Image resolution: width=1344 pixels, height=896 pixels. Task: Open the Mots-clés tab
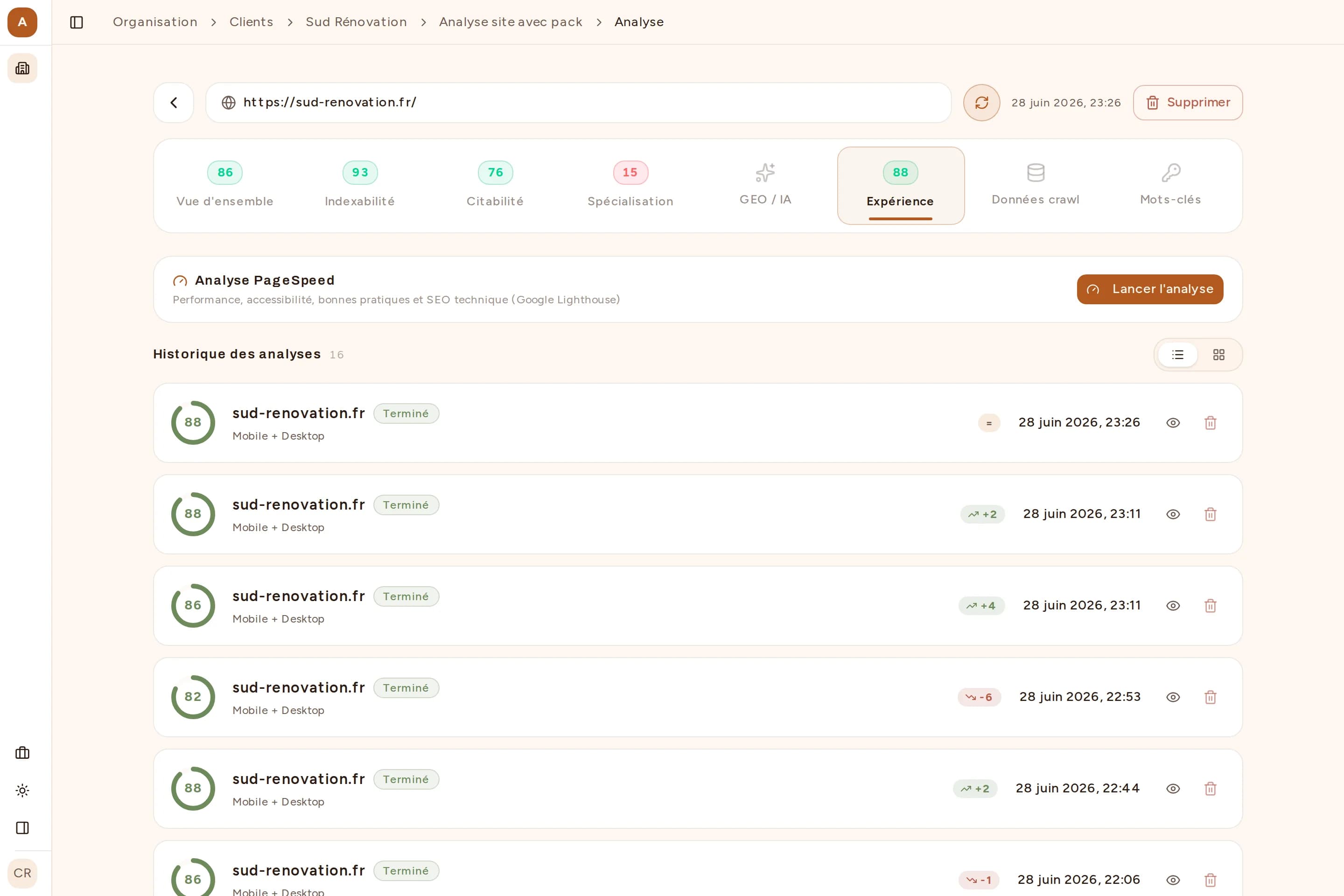pyautogui.click(x=1170, y=185)
